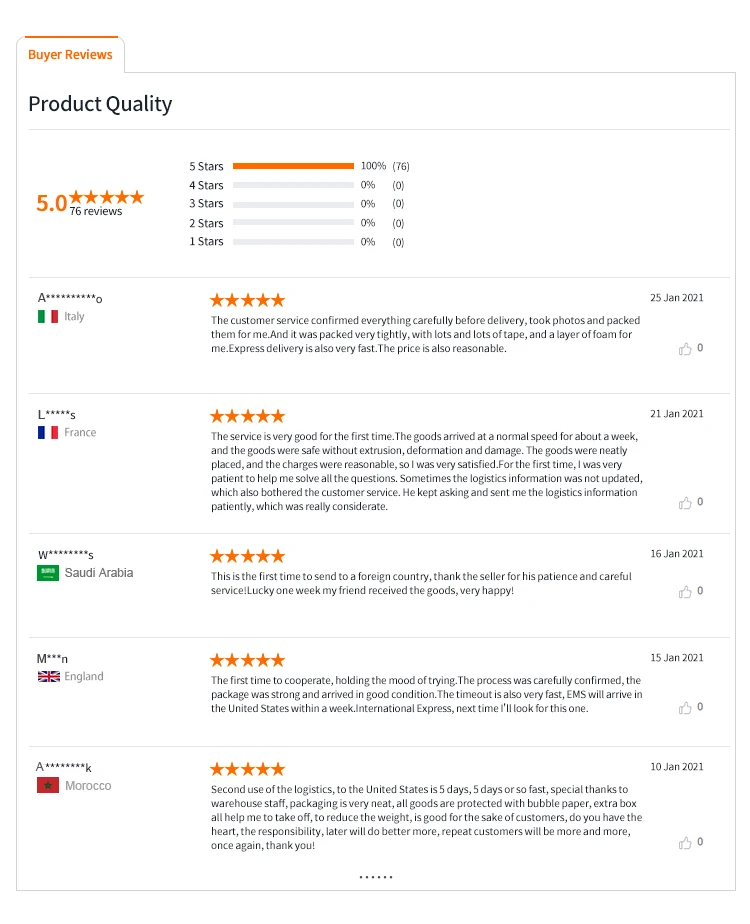Click the 76 reviews count

(x=96, y=212)
